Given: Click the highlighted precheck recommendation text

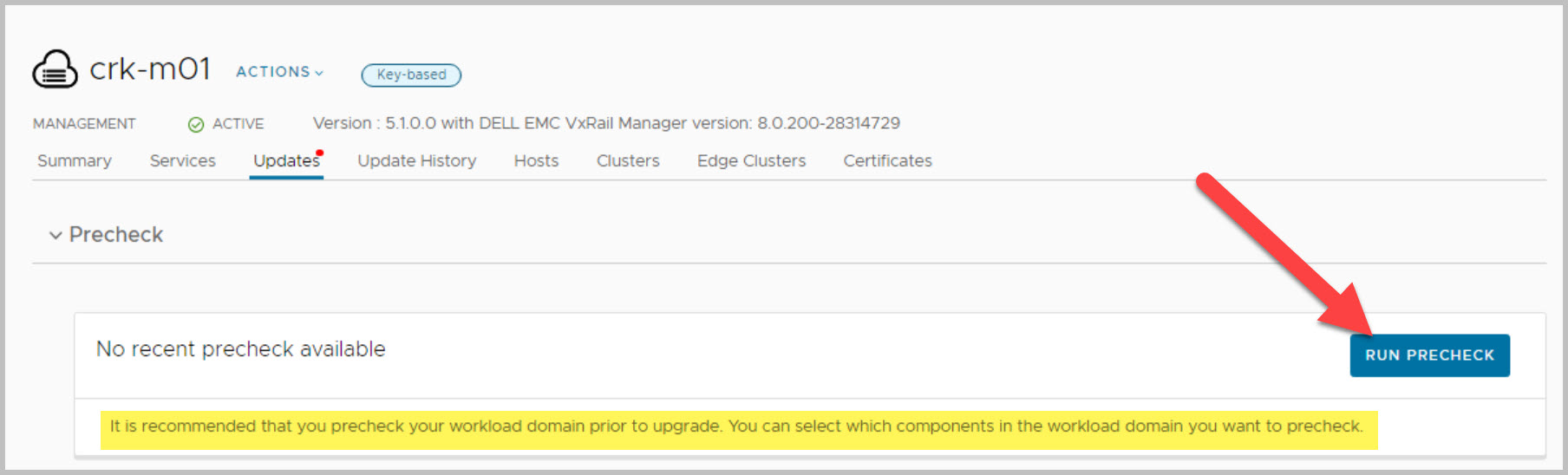Looking at the screenshot, I should [x=736, y=426].
